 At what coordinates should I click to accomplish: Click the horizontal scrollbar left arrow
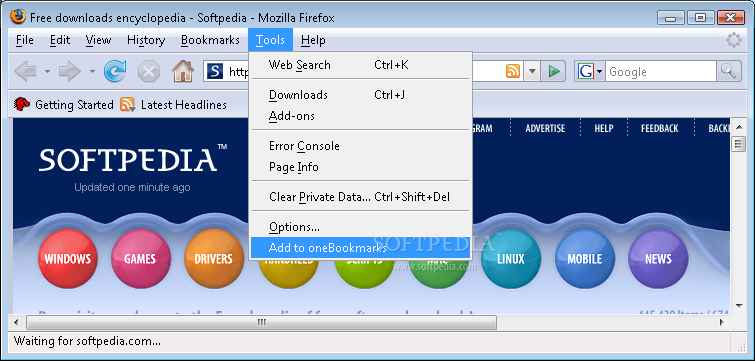pyautogui.click(x=16, y=322)
